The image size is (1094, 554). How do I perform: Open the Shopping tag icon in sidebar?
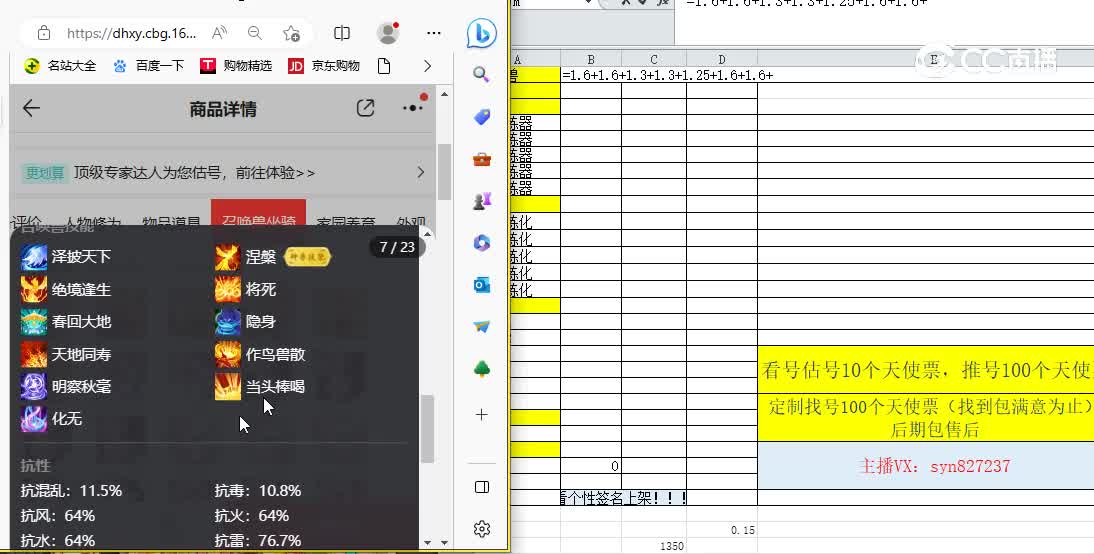[481, 117]
